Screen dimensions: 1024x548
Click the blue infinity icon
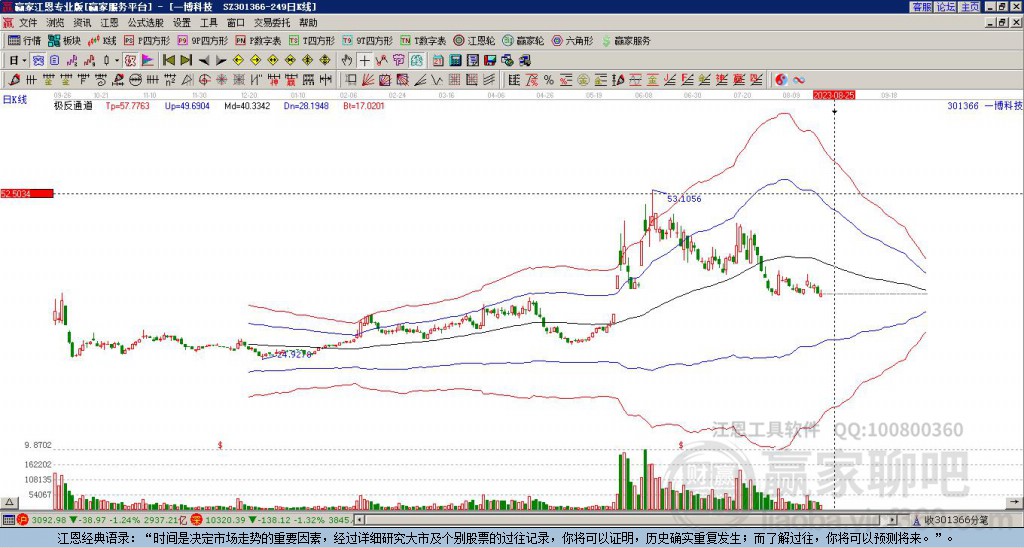point(799,80)
